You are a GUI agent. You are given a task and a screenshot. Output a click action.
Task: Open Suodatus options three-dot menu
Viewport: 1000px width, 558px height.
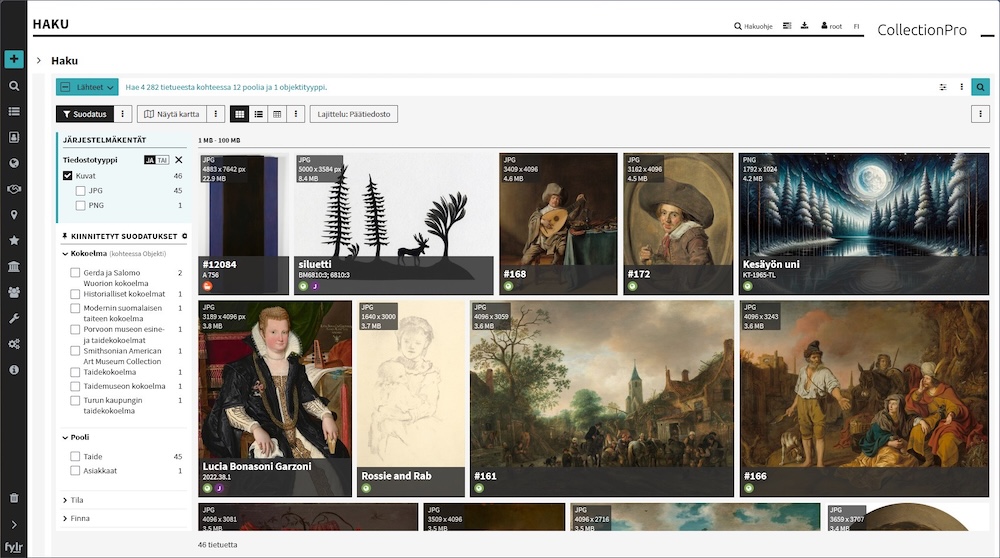point(122,114)
